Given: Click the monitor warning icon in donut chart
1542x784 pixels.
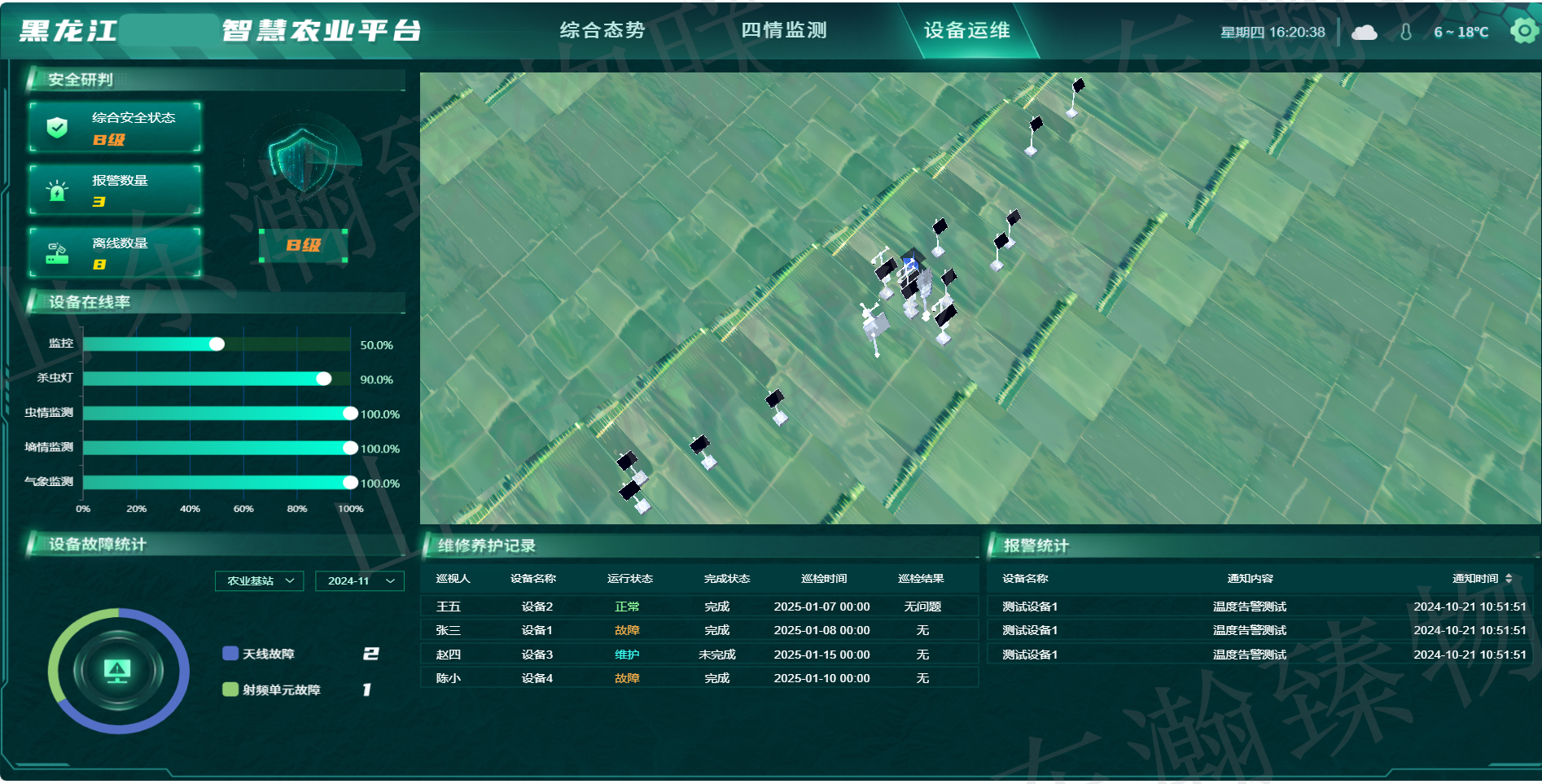Looking at the screenshot, I should click(118, 670).
